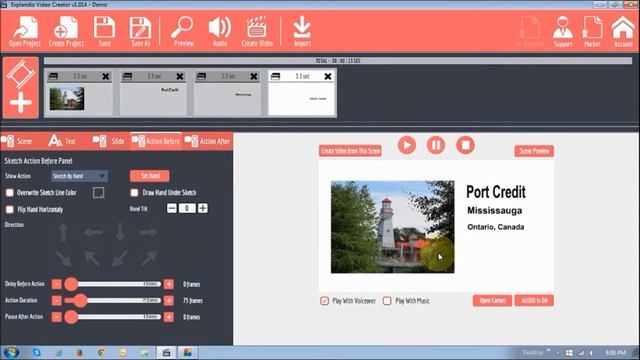
Task: Click the film frame scene icon
Action: [x=21, y=74]
